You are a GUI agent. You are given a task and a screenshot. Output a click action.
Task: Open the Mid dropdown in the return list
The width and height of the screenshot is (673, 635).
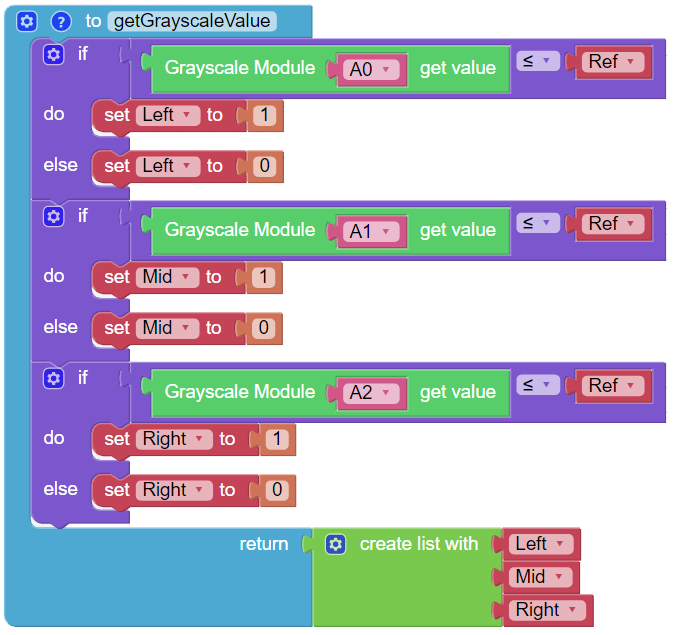[x=541, y=577]
